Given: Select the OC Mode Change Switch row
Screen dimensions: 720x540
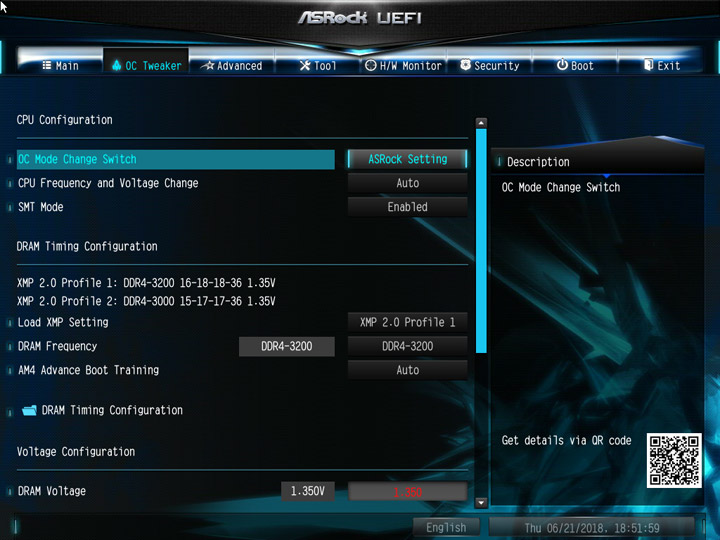Looking at the screenshot, I should point(175,159).
